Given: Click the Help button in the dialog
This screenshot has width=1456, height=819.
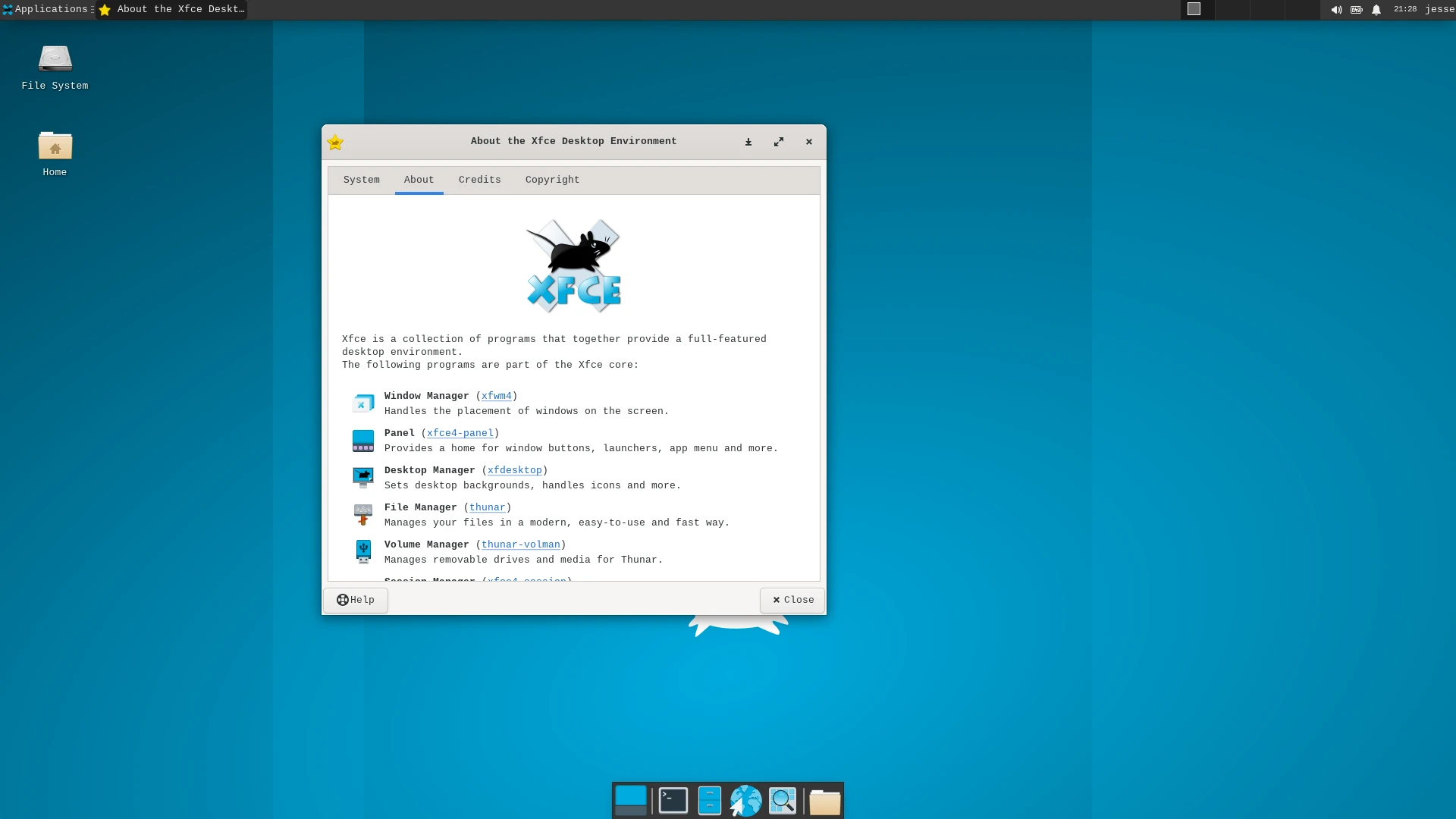Looking at the screenshot, I should point(355,600).
